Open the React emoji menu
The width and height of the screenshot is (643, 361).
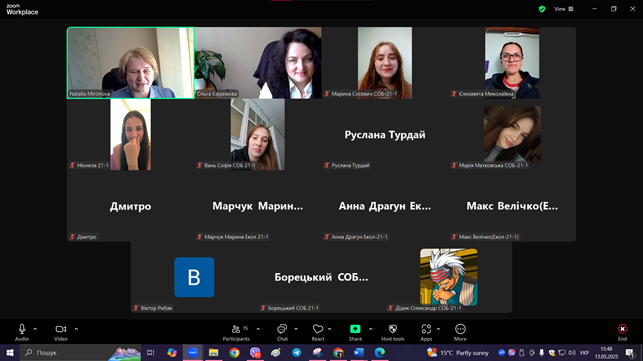(318, 332)
